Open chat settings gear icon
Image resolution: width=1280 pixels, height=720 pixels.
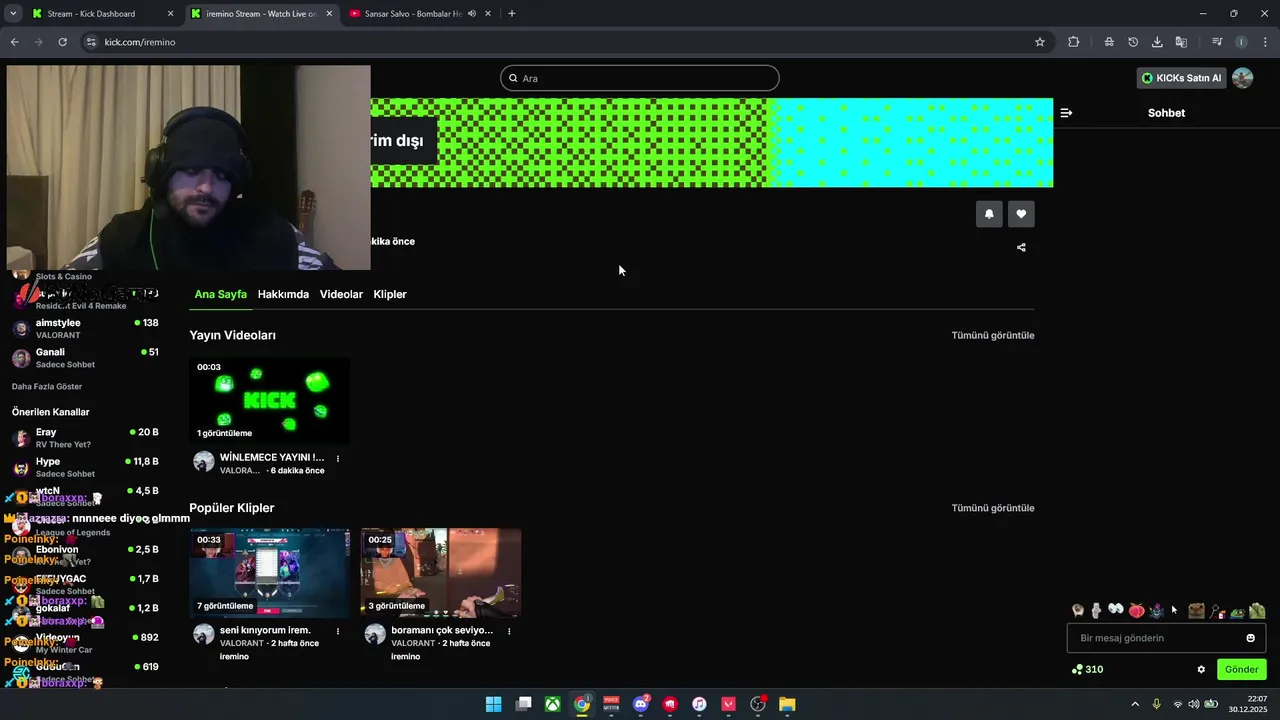click(1201, 669)
